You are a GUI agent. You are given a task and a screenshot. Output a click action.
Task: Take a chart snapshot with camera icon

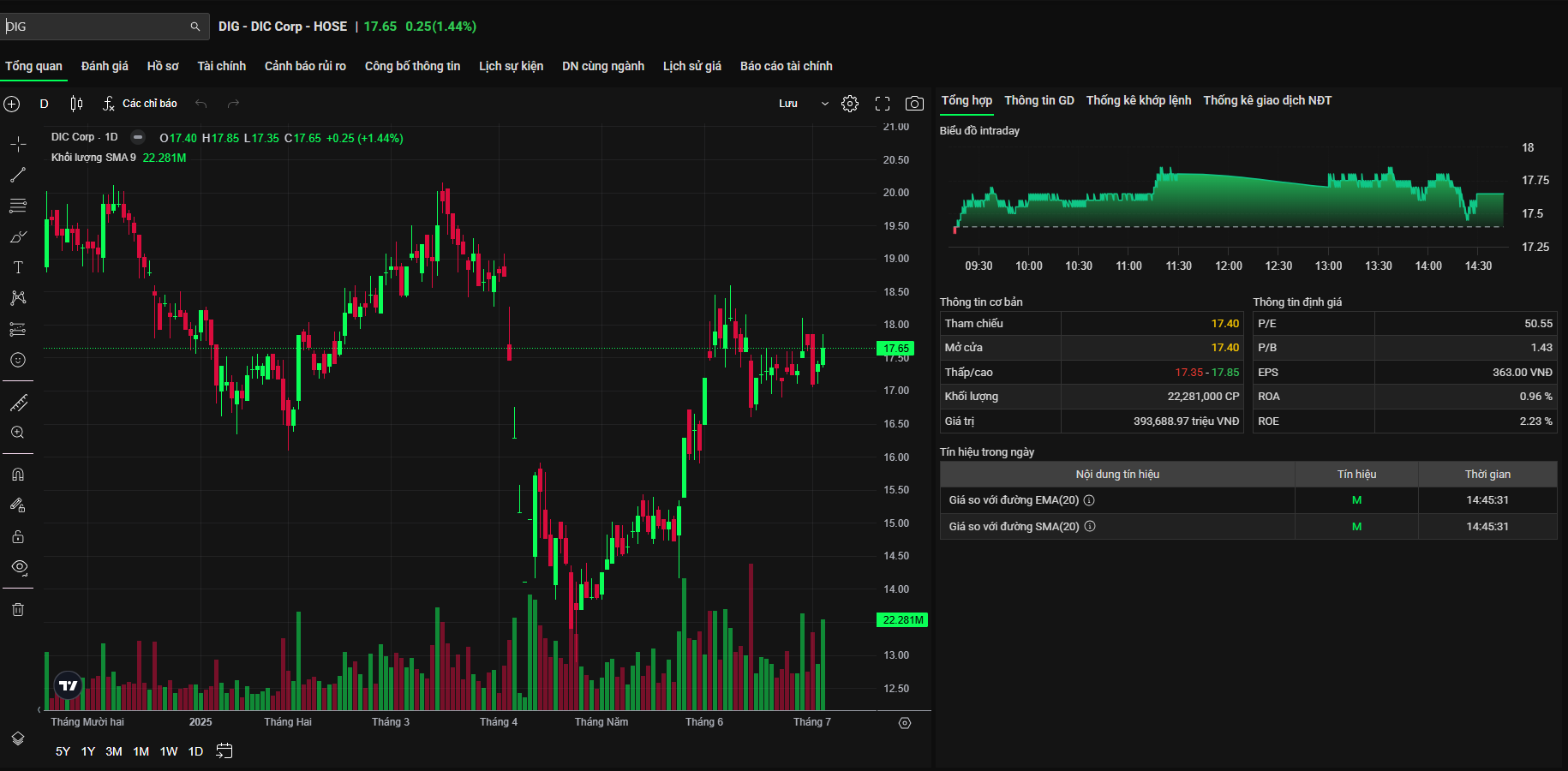pyautogui.click(x=914, y=104)
